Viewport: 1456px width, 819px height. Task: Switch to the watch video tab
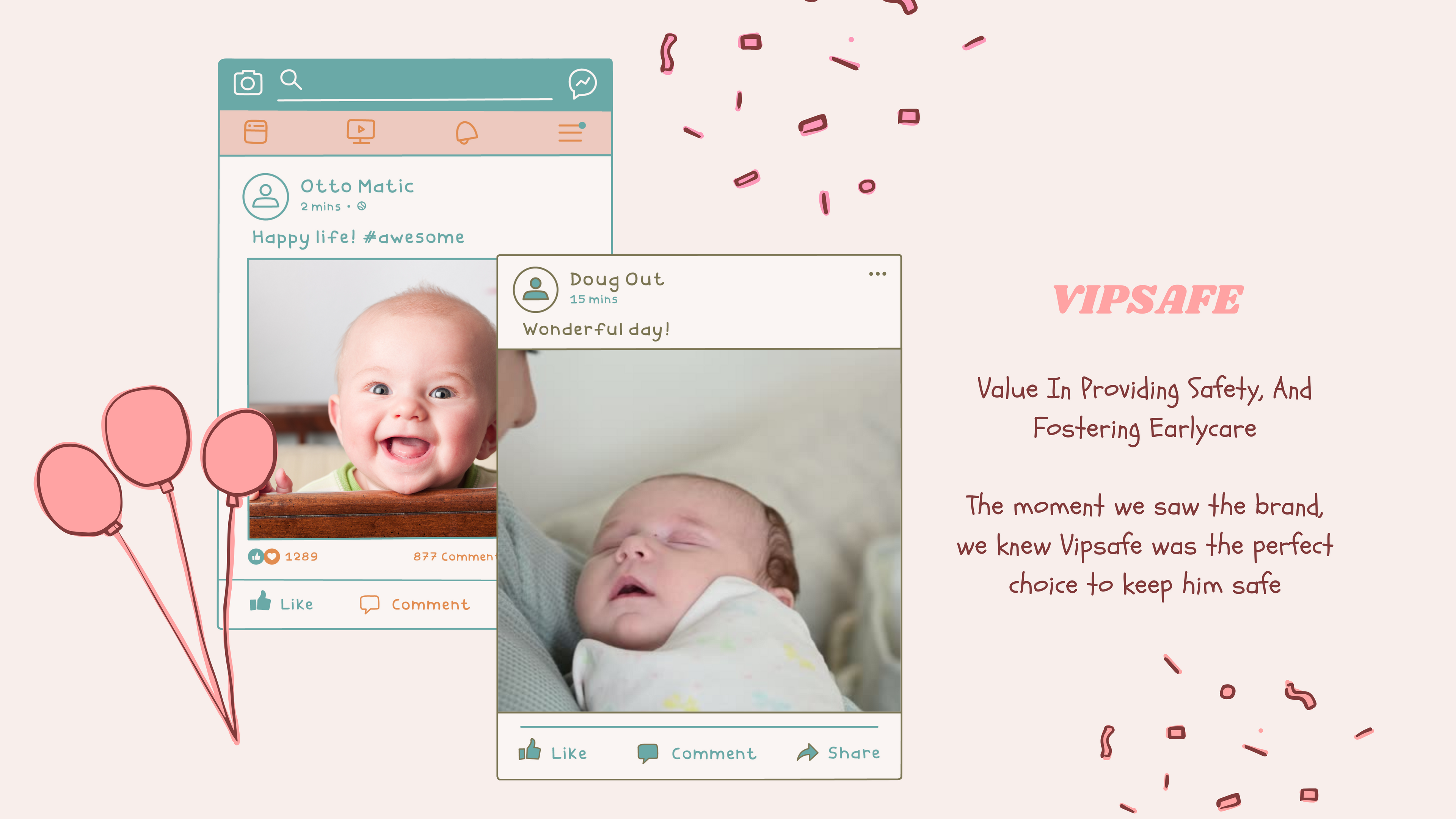pyautogui.click(x=361, y=132)
